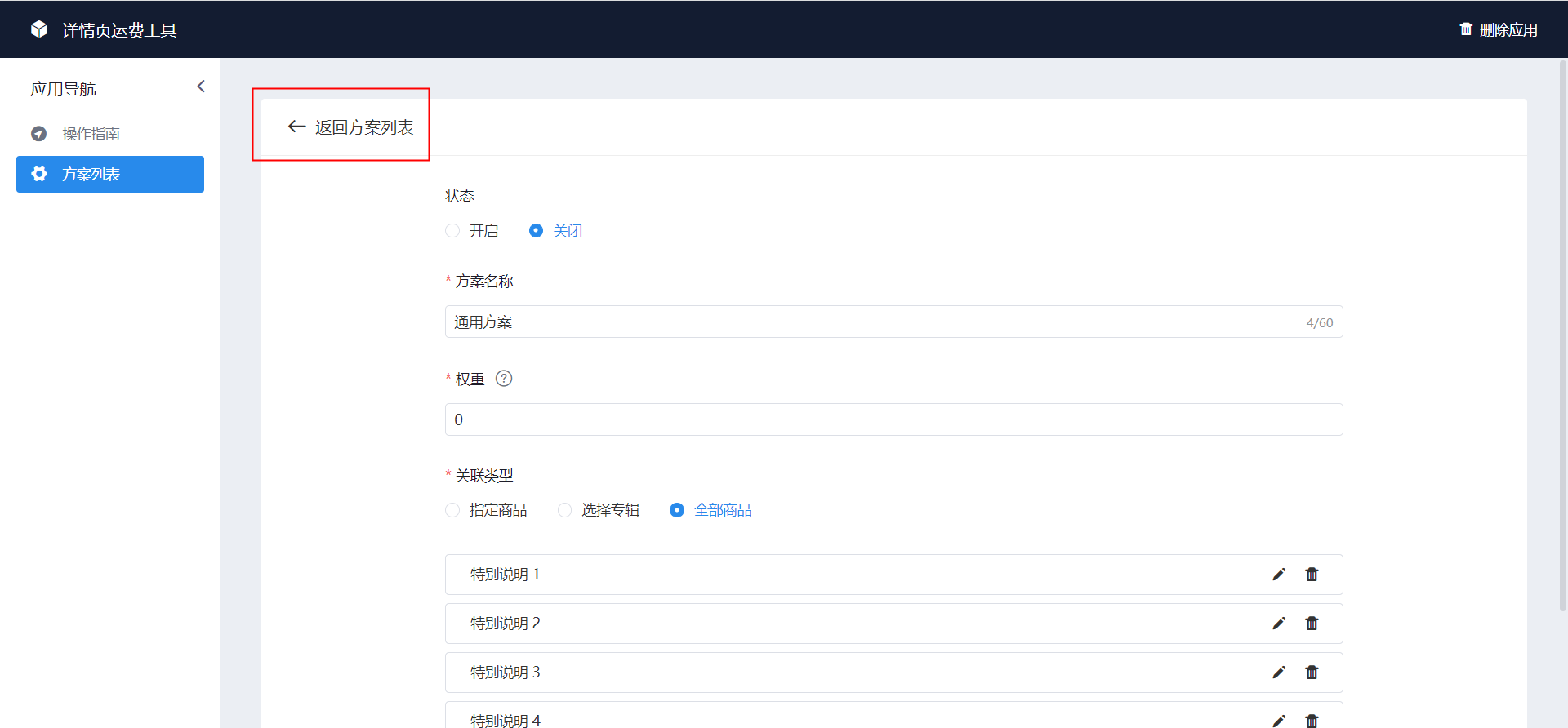Viewport: 1568px width, 728px height.
Task: Edit 特别说明 1 with the pencil icon
Action: pos(1279,575)
